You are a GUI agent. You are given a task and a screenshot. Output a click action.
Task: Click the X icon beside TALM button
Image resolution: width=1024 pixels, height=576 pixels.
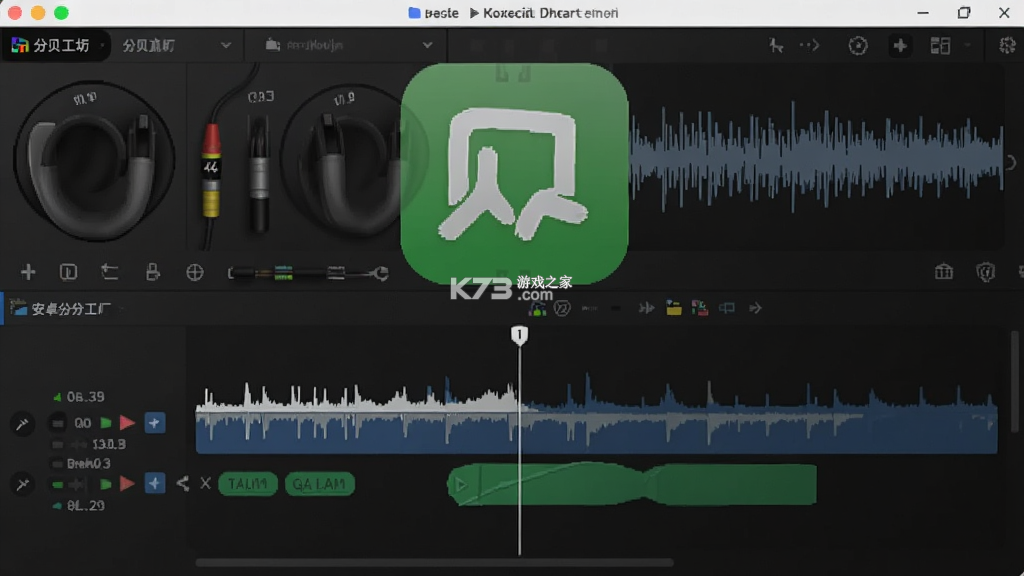(206, 483)
